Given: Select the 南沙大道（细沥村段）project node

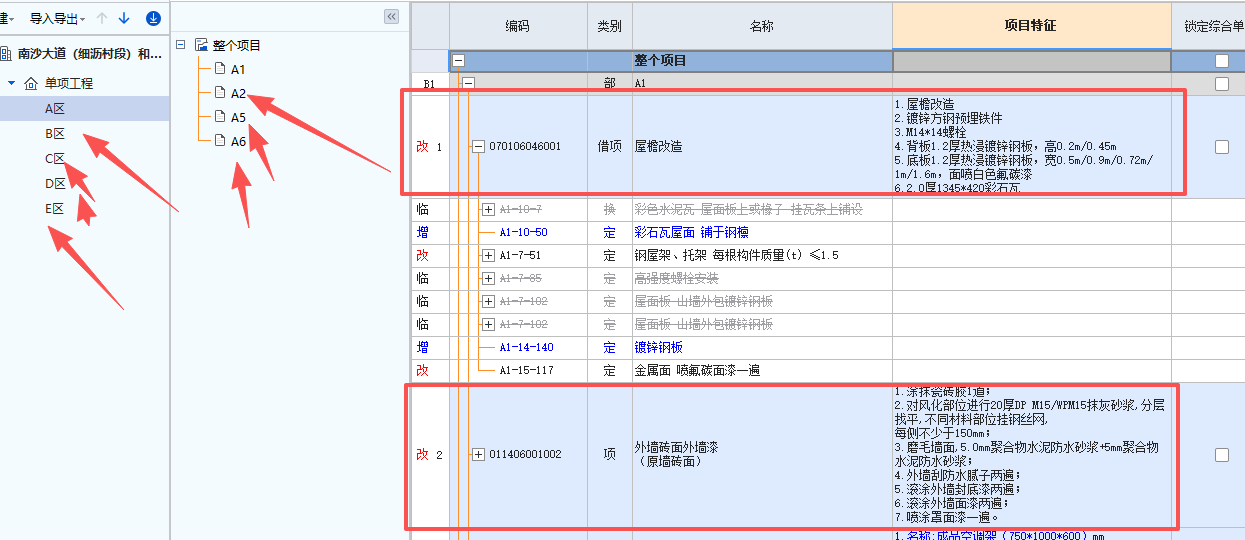Looking at the screenshot, I should [x=90, y=54].
